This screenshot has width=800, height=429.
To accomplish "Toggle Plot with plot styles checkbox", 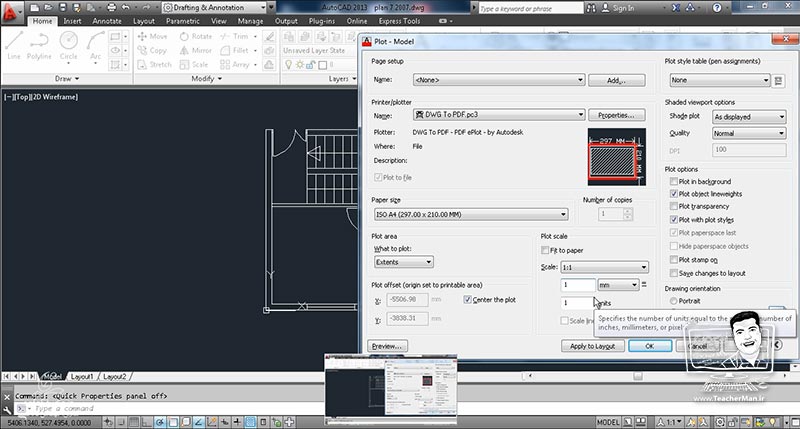I will (673, 219).
